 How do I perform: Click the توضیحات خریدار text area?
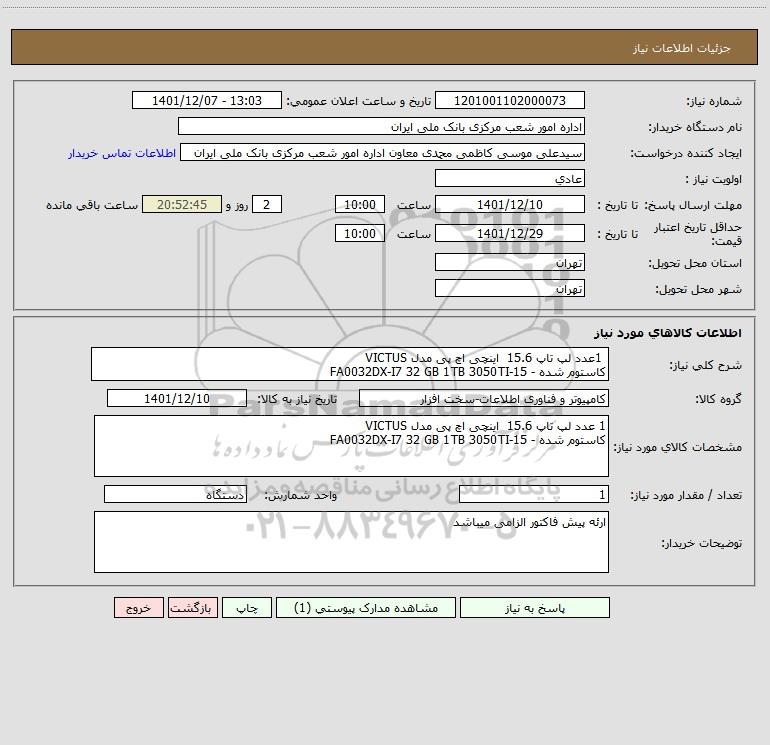351,542
